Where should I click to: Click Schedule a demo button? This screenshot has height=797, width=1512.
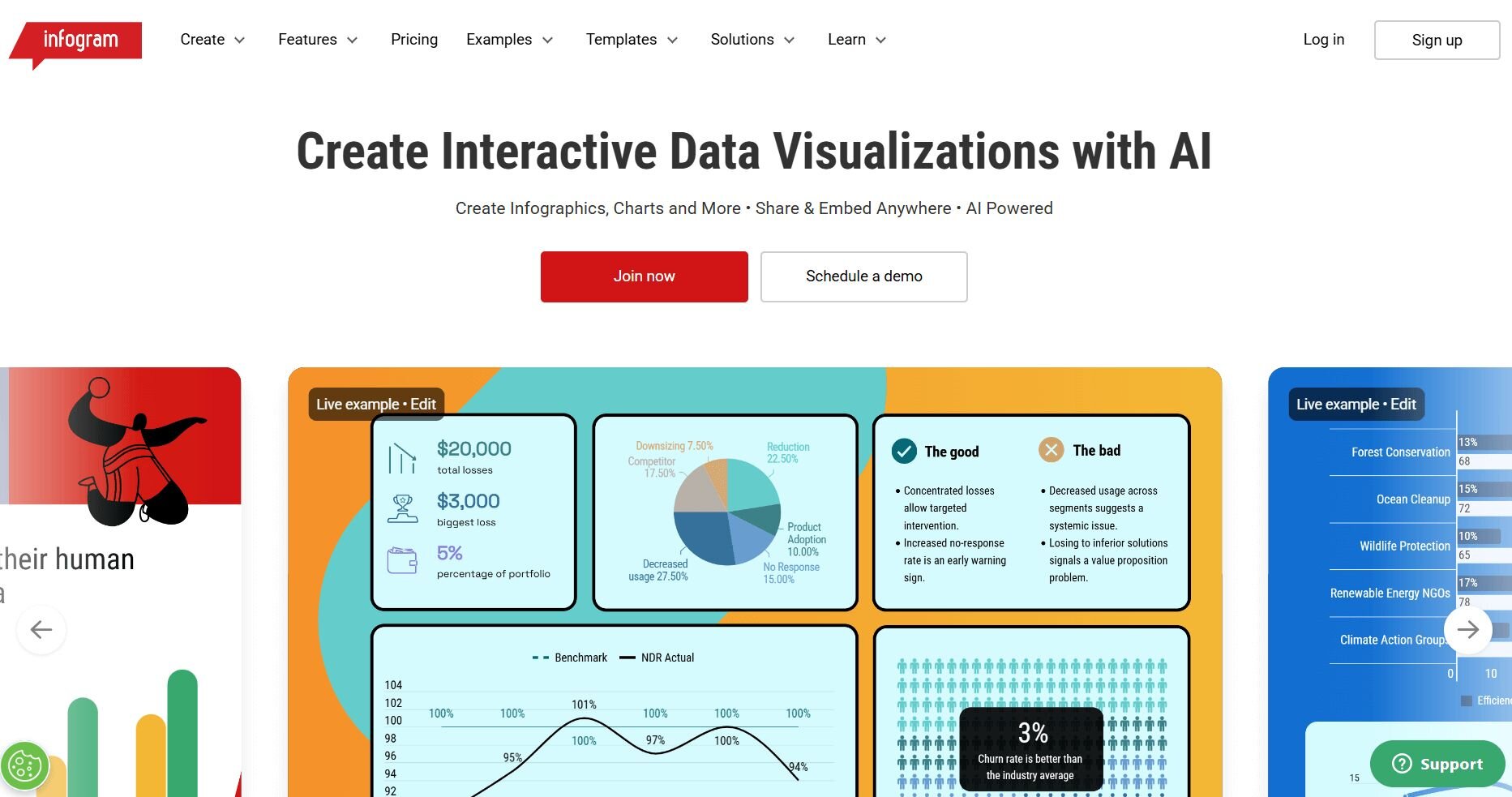pyautogui.click(x=863, y=276)
